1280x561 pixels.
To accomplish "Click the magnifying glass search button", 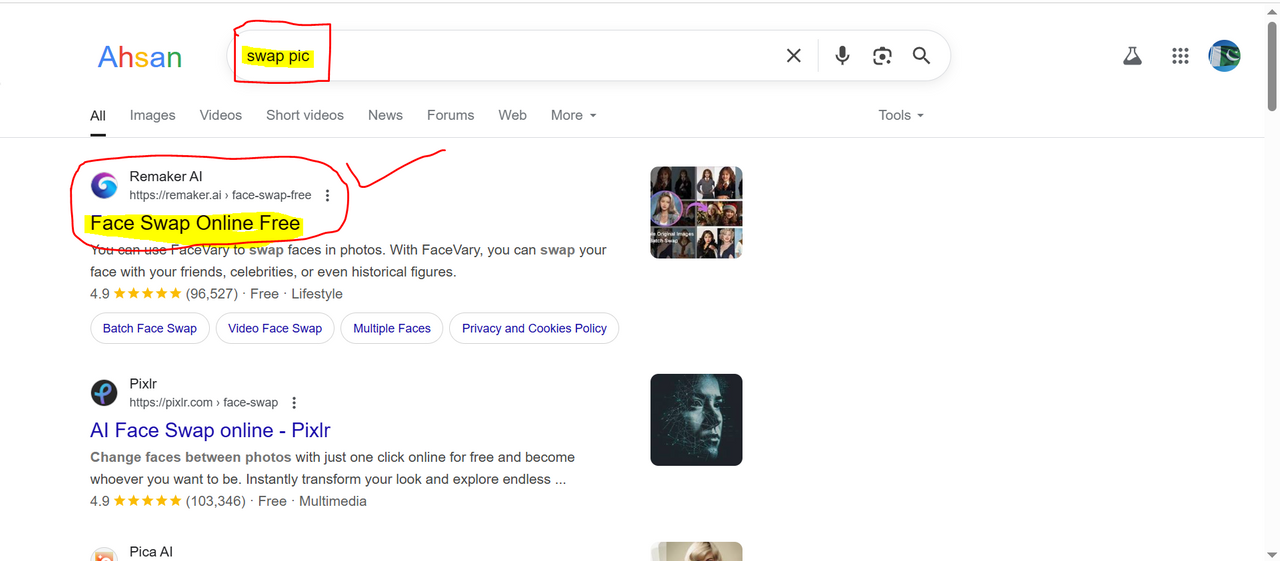I will 922,56.
